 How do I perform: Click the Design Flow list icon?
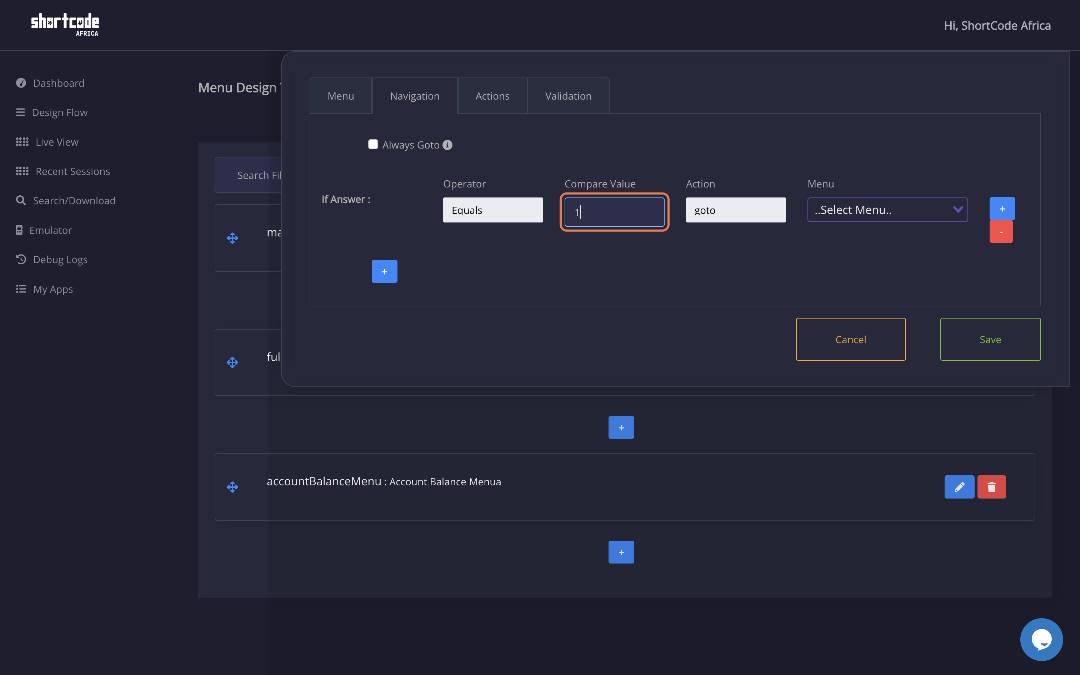[21, 112]
